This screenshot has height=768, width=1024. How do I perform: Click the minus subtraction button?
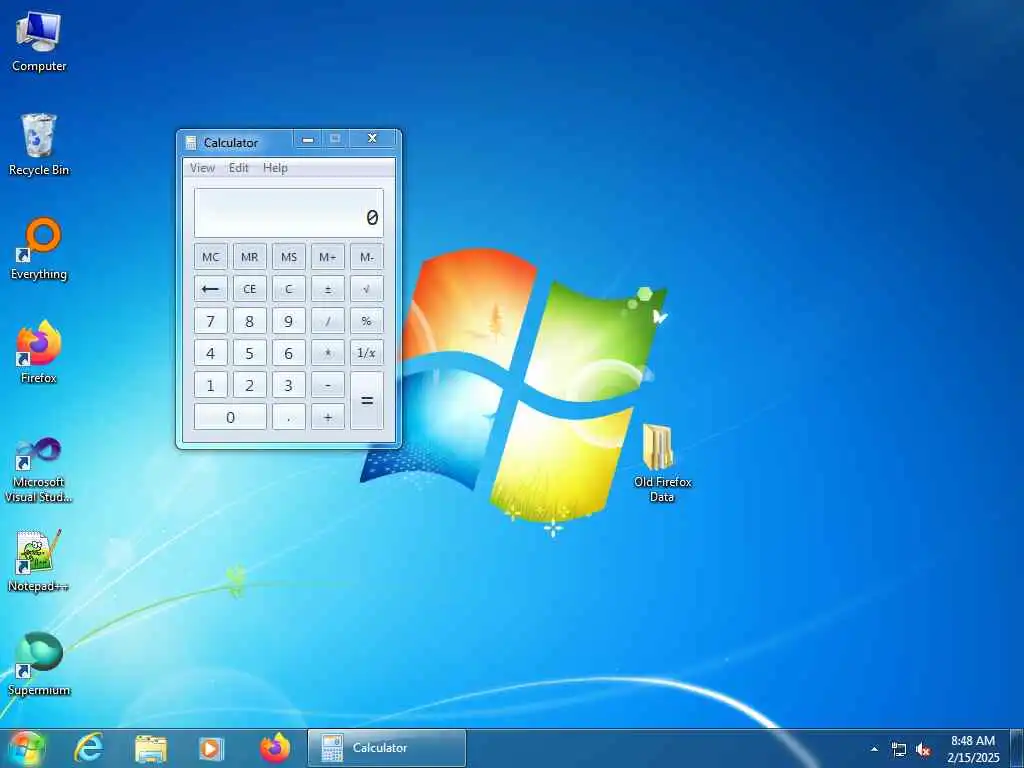[x=328, y=385]
